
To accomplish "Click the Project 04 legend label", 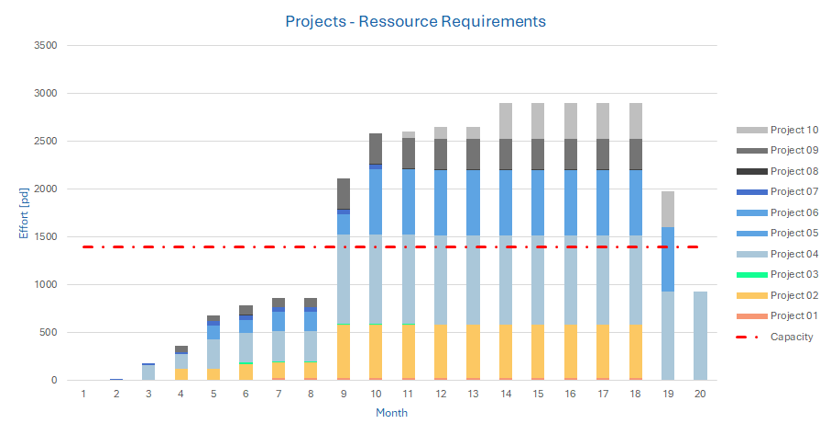I will point(794,254).
